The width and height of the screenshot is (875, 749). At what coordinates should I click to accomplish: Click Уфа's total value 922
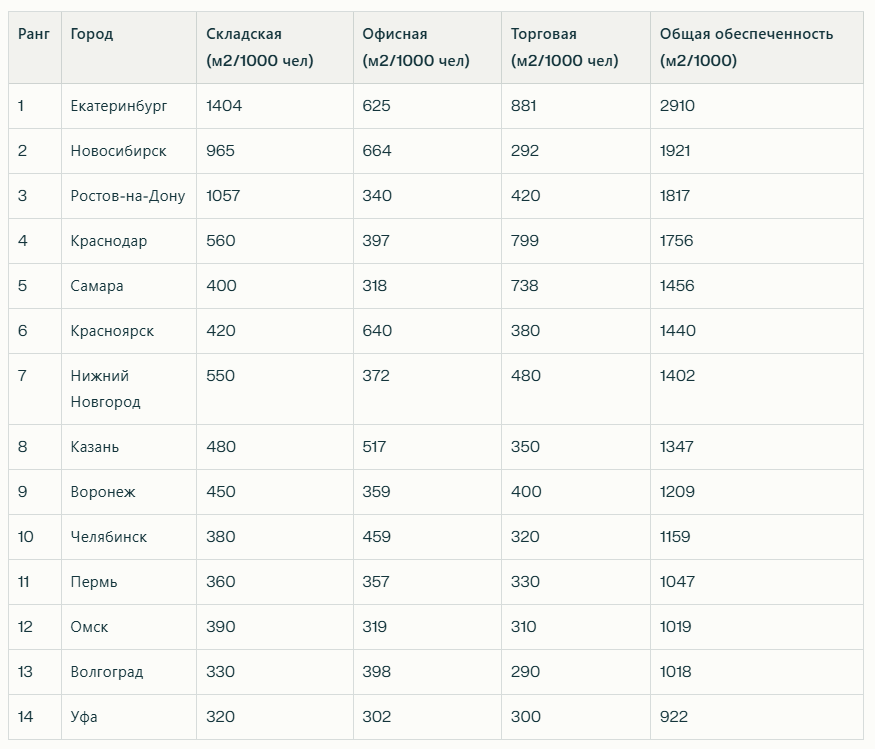(x=674, y=717)
